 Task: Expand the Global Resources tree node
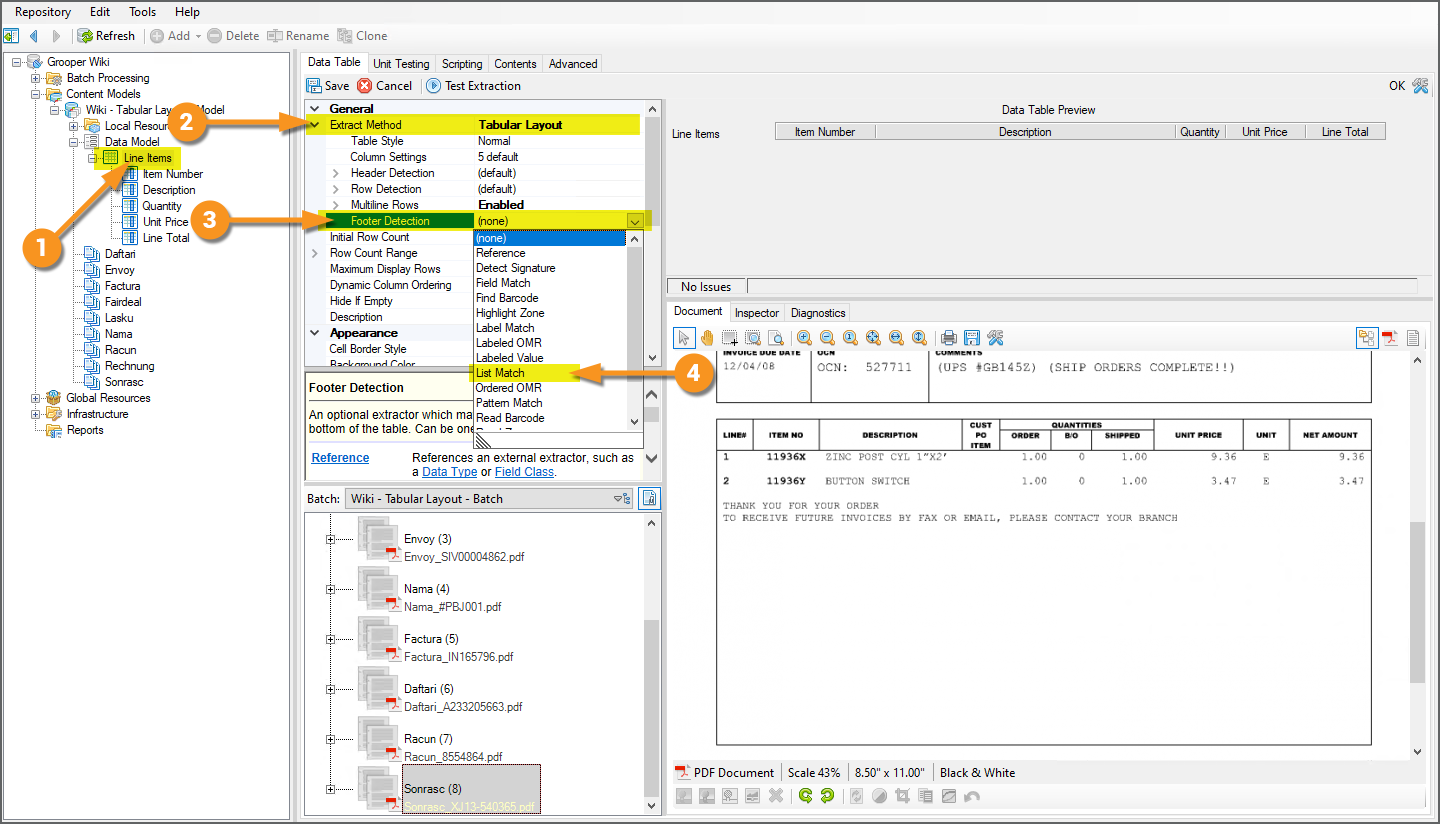[36, 398]
